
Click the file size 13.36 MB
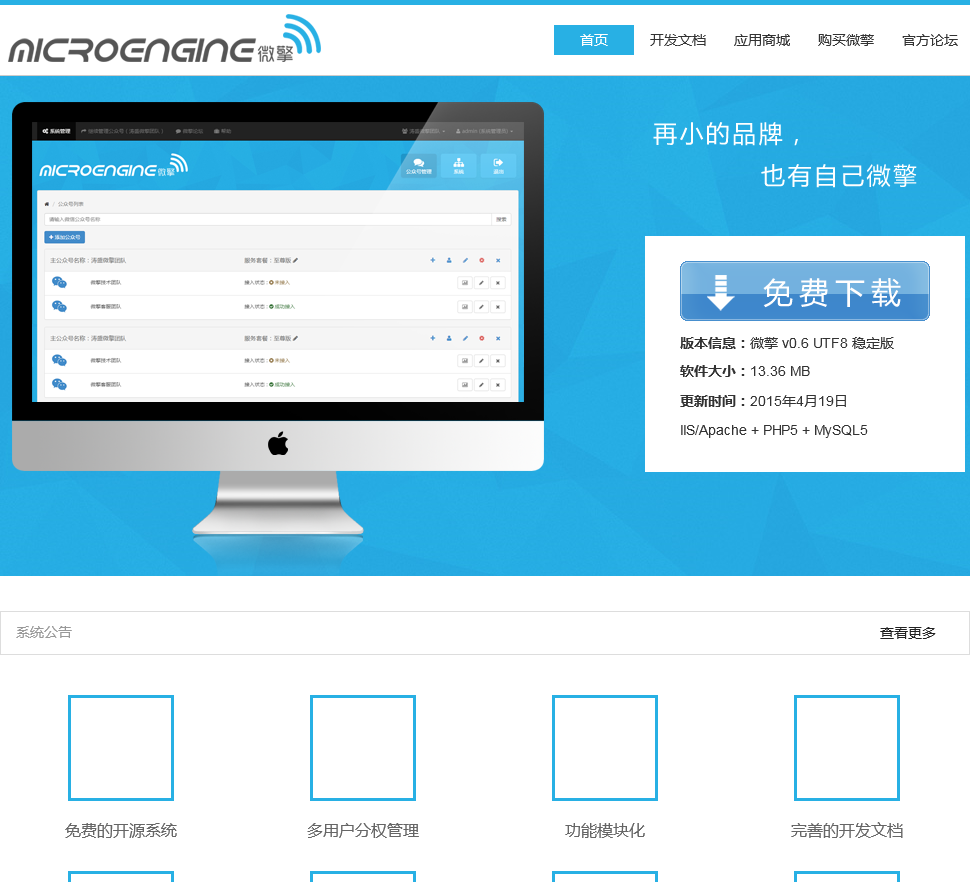pyautogui.click(x=779, y=371)
